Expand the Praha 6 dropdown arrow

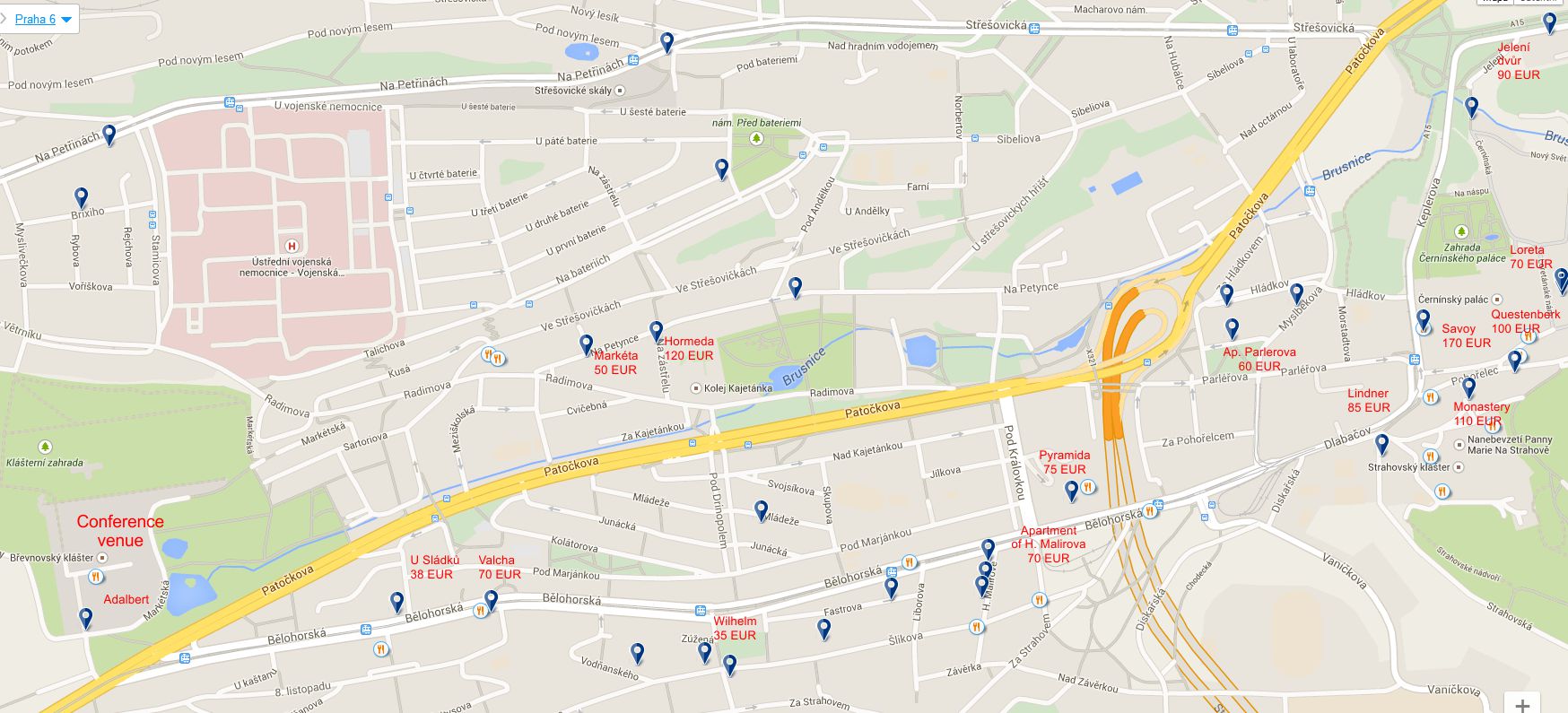pyautogui.click(x=66, y=20)
